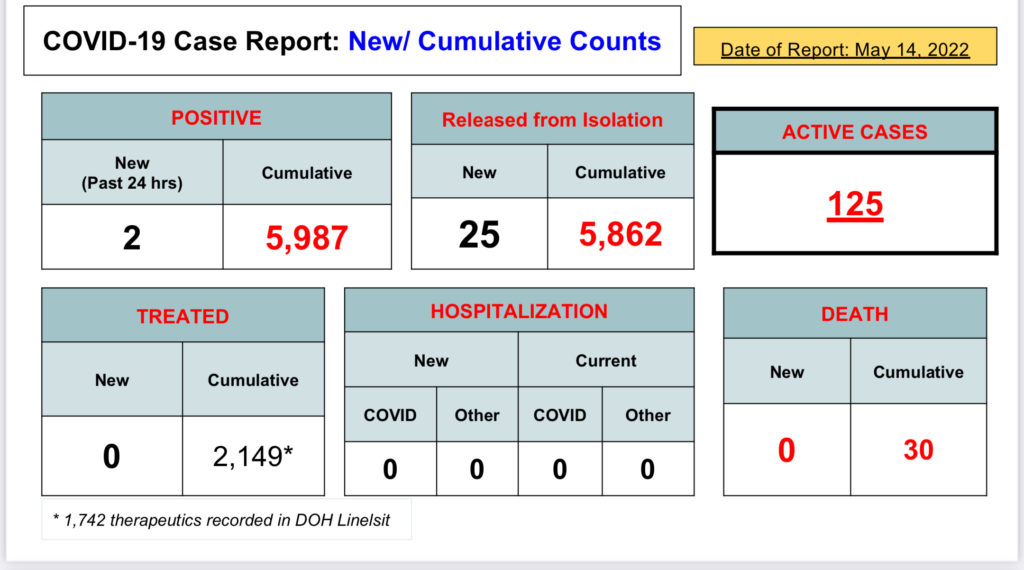Select cumulative released value "5,862"
1024x570 pixels.
[x=620, y=234]
